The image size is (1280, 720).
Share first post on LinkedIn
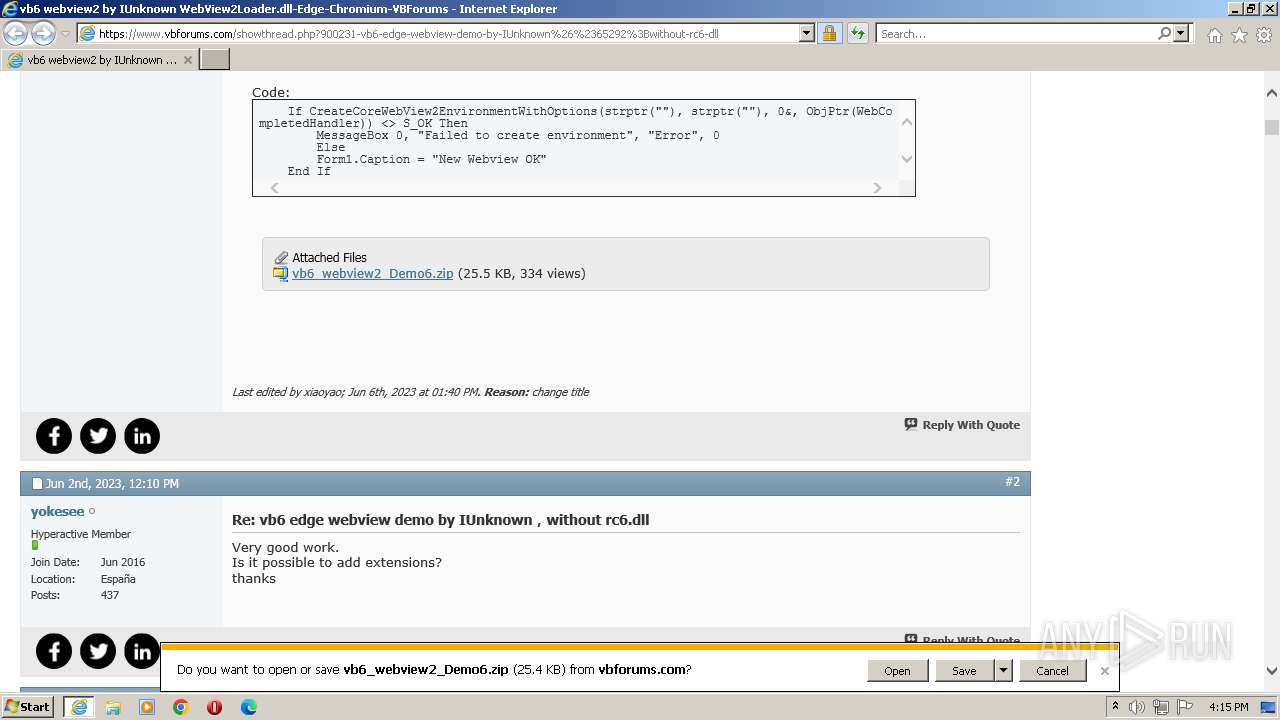(142, 436)
